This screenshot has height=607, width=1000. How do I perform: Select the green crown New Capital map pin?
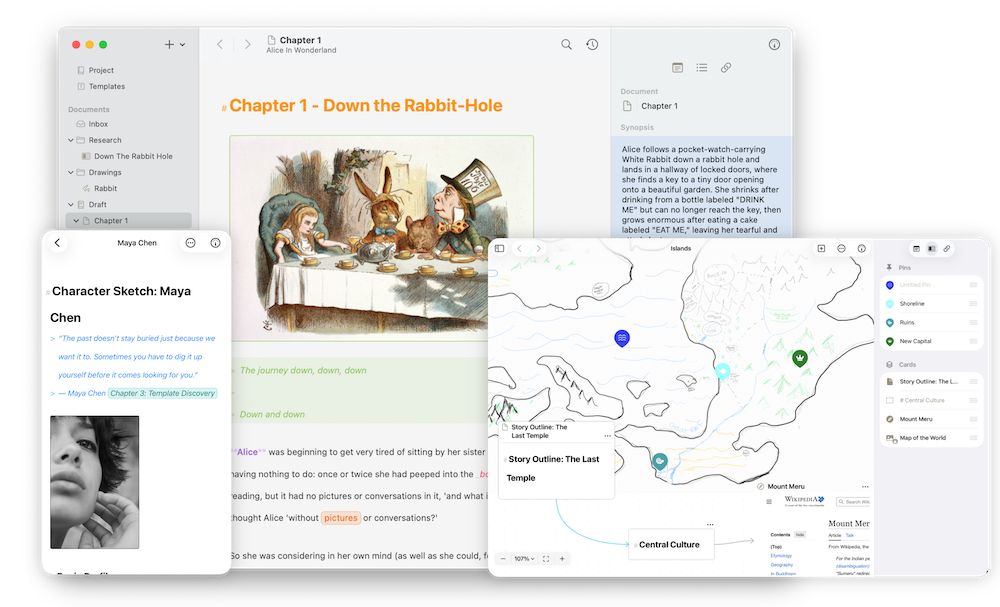point(800,357)
